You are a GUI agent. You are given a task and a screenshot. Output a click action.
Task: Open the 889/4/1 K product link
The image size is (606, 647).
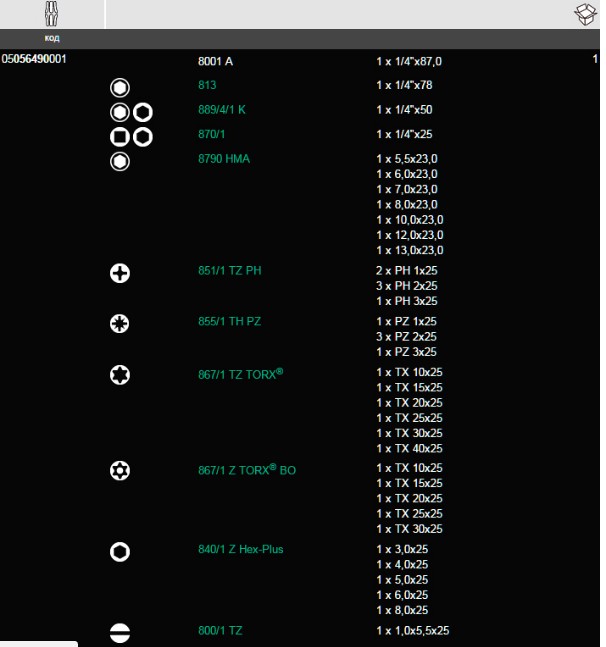[x=222, y=110]
